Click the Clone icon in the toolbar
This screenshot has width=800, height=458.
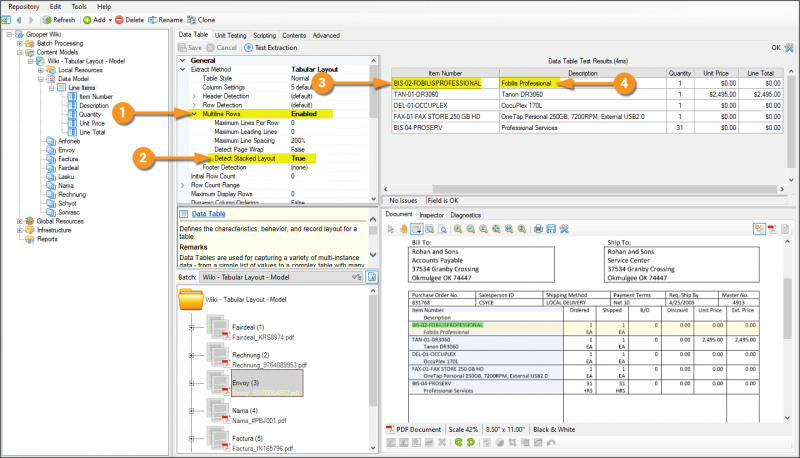[x=191, y=19]
